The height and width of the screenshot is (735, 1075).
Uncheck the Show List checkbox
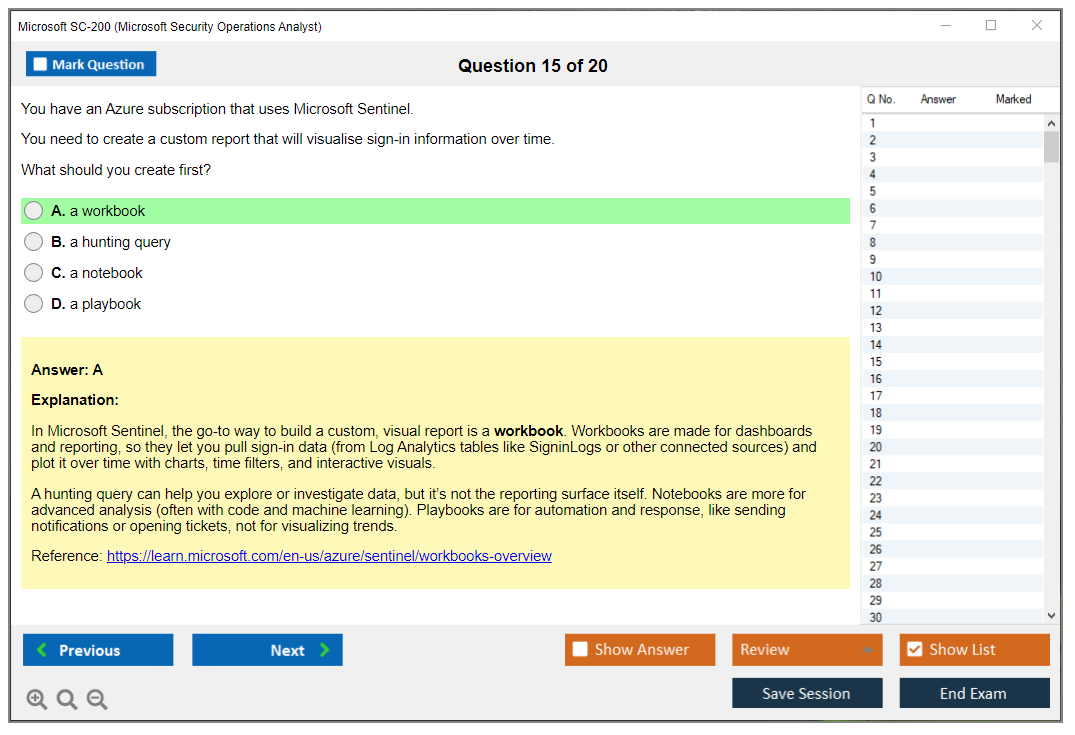click(x=914, y=650)
